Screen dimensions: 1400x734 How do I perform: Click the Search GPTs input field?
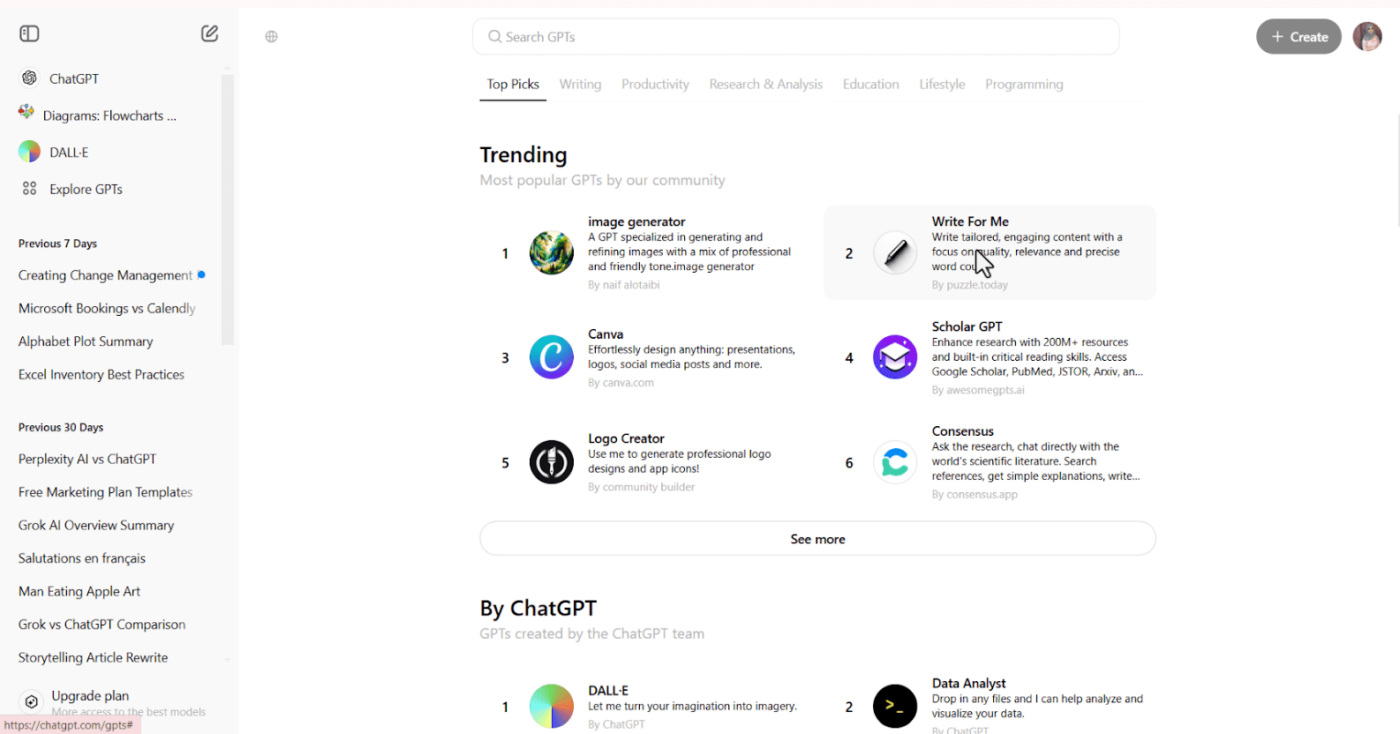point(796,37)
